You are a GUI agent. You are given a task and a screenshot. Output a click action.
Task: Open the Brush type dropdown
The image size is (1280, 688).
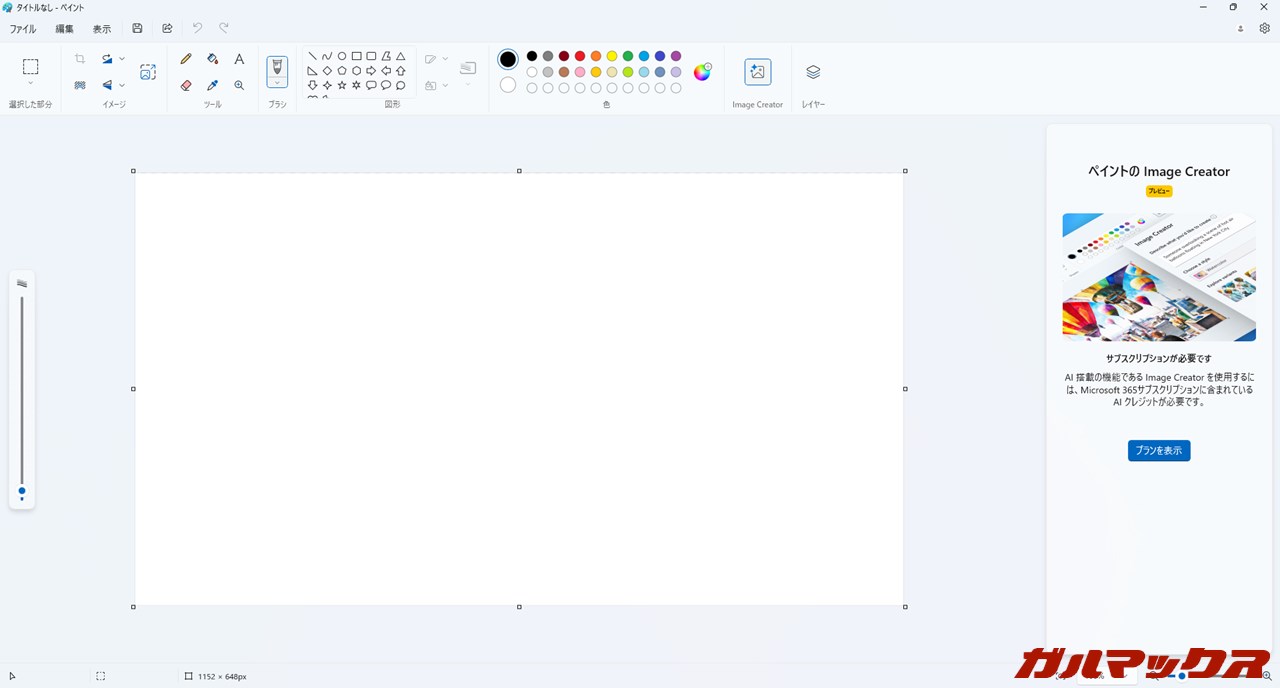(x=277, y=83)
